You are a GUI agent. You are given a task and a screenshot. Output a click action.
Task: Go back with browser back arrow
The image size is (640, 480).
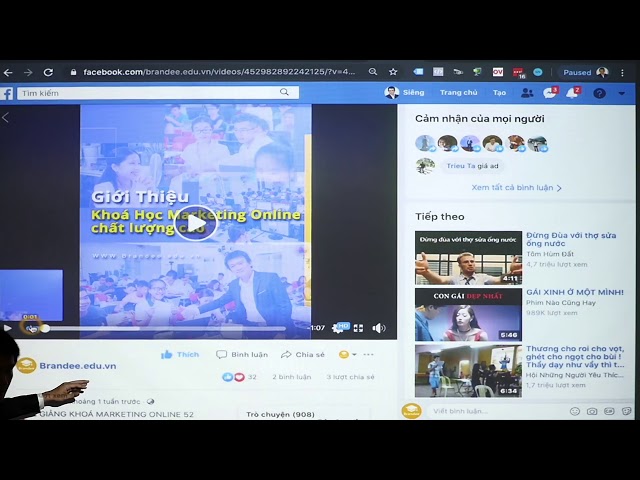pyautogui.click(x=8, y=73)
